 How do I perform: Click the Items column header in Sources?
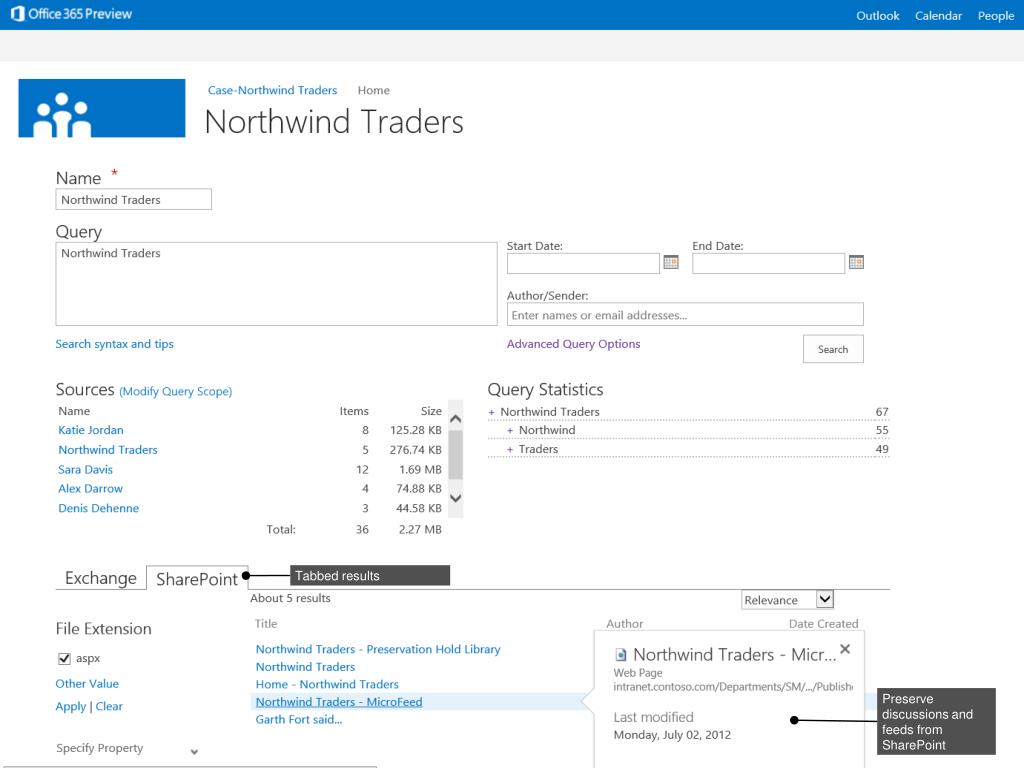(x=354, y=411)
